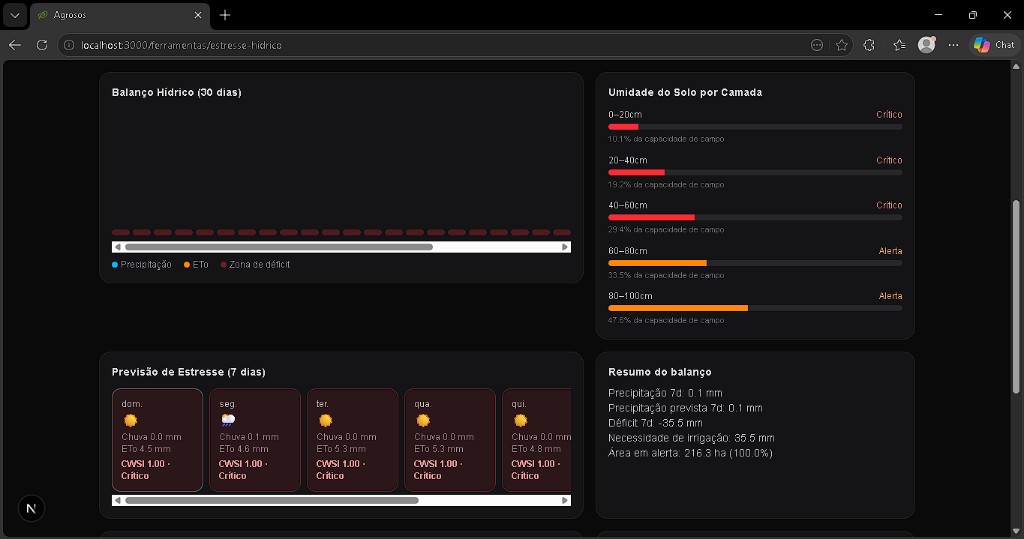Image resolution: width=1024 pixels, height=539 pixels.
Task: Click the Precipitação legend entry
Action: point(142,265)
